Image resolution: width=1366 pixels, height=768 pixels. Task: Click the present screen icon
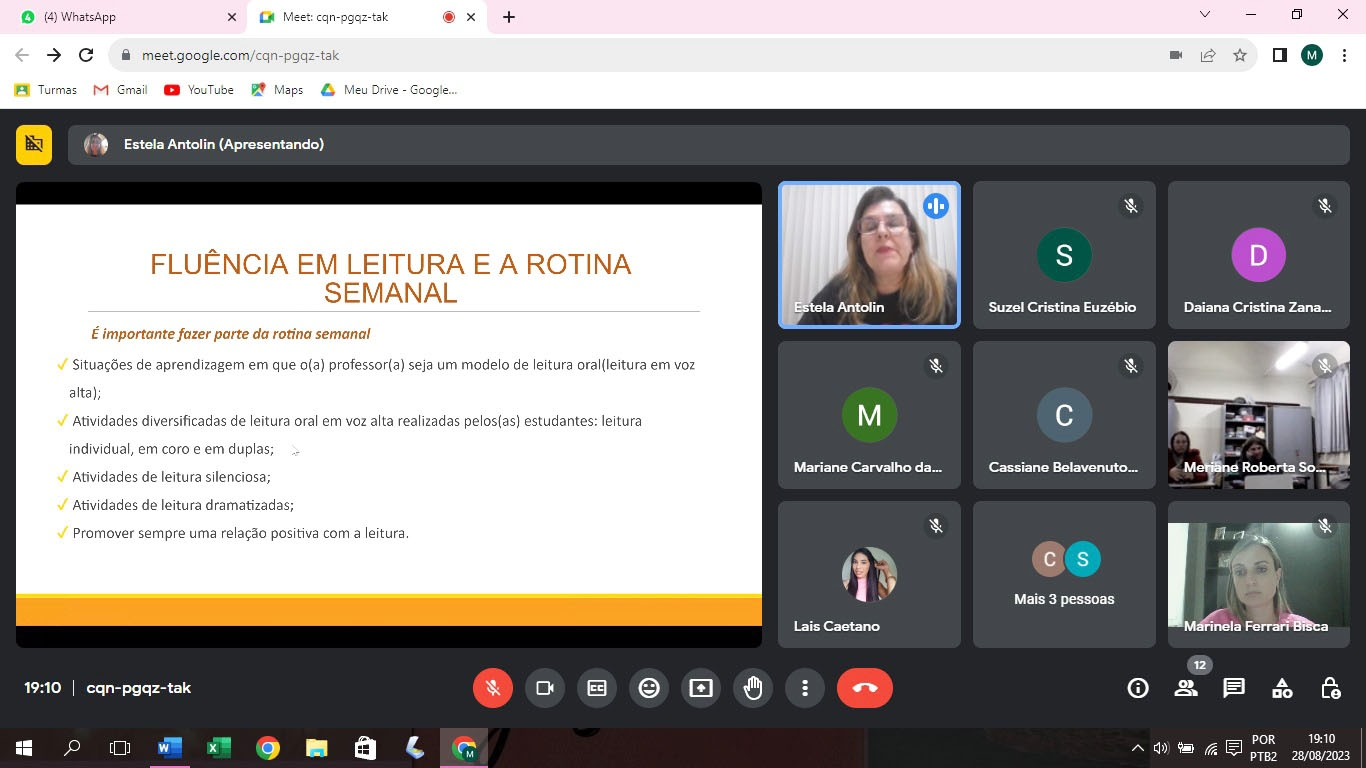pyautogui.click(x=701, y=688)
